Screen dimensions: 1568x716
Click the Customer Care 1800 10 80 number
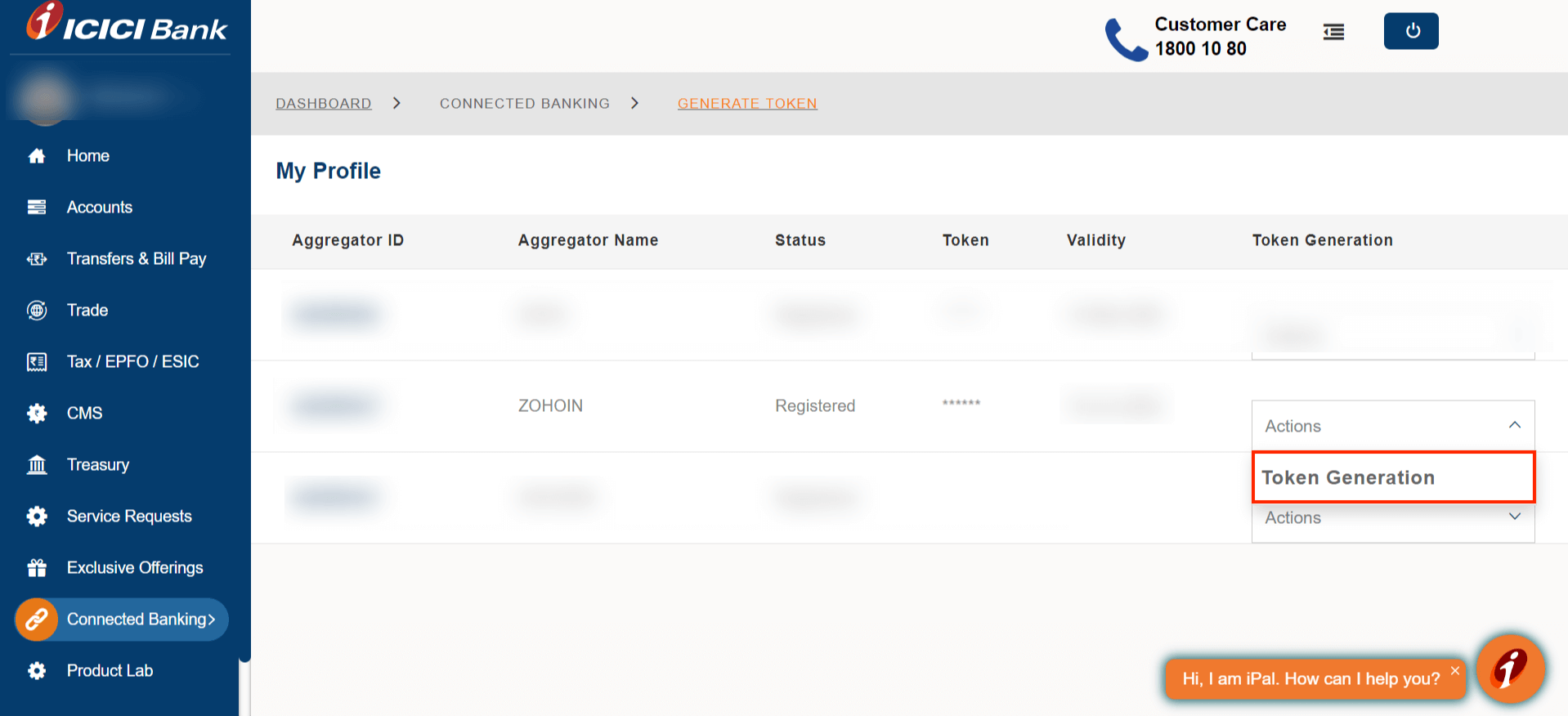[1201, 49]
